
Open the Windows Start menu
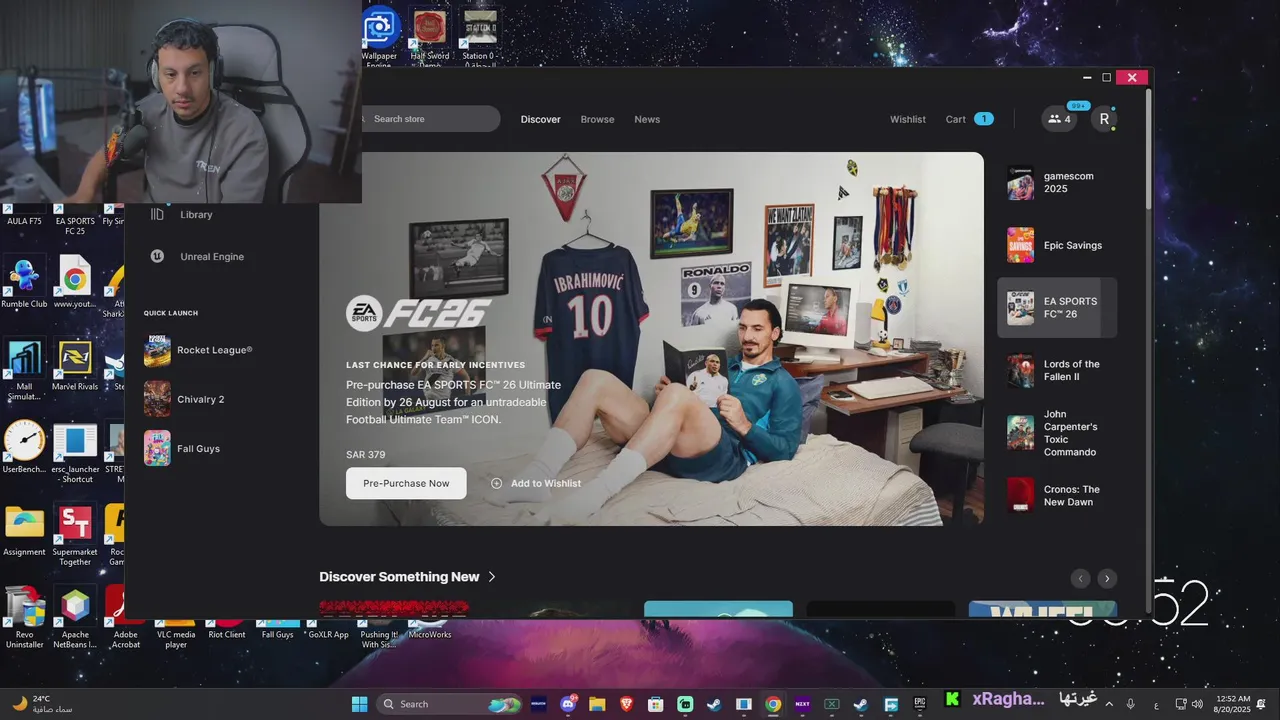(x=359, y=704)
